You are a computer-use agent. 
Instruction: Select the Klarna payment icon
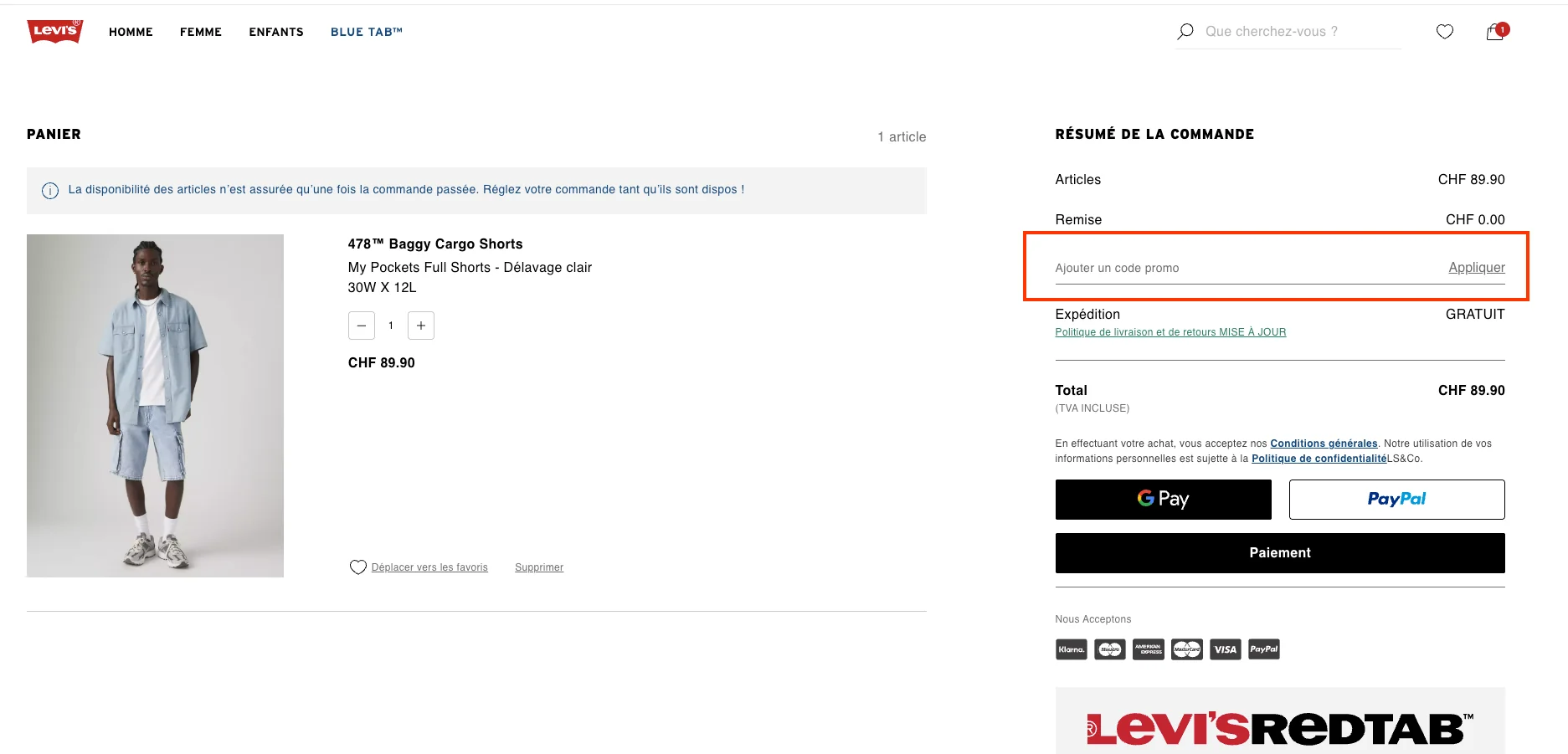1072,649
